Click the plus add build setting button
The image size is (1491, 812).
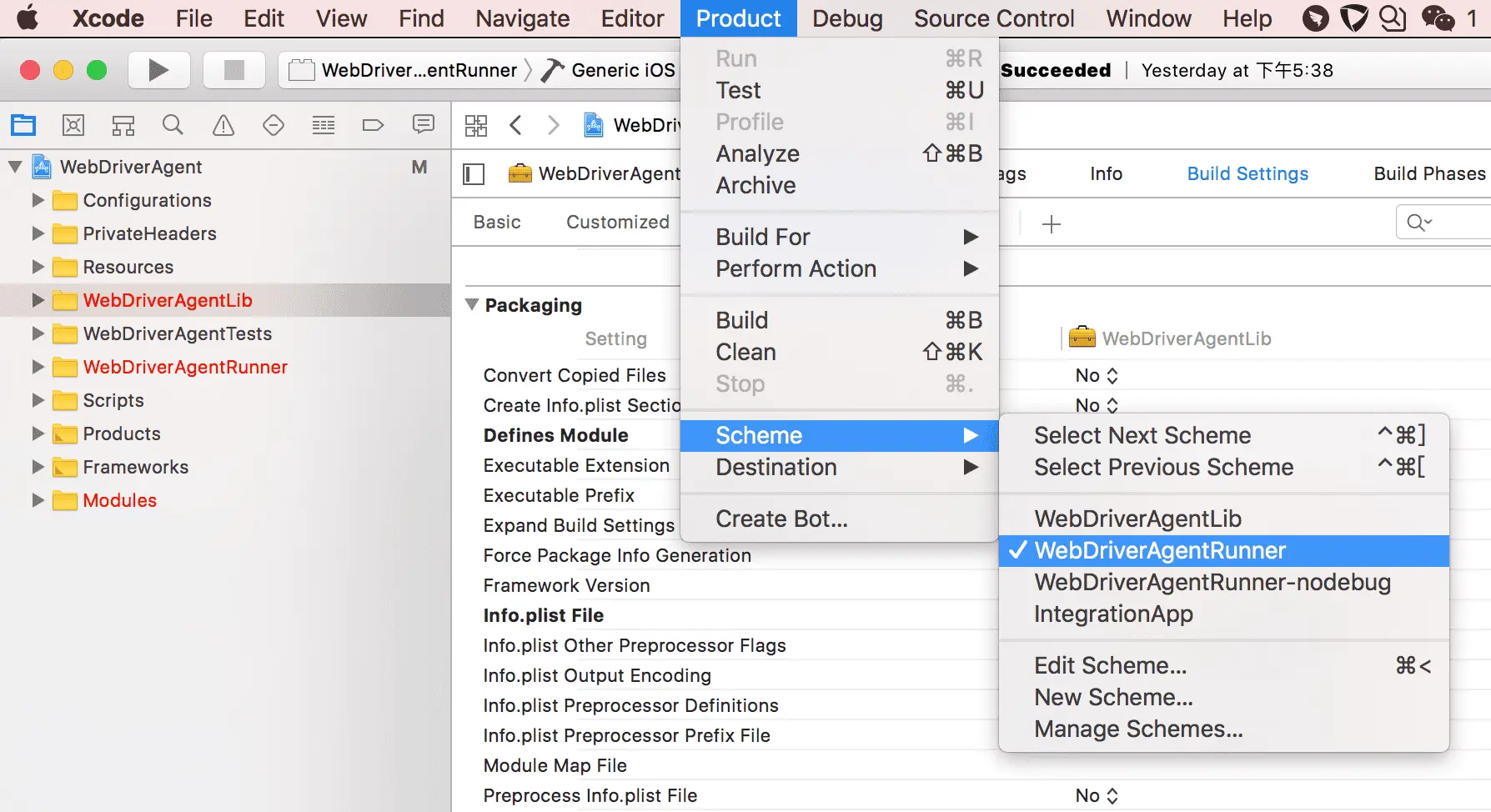coord(1052,223)
